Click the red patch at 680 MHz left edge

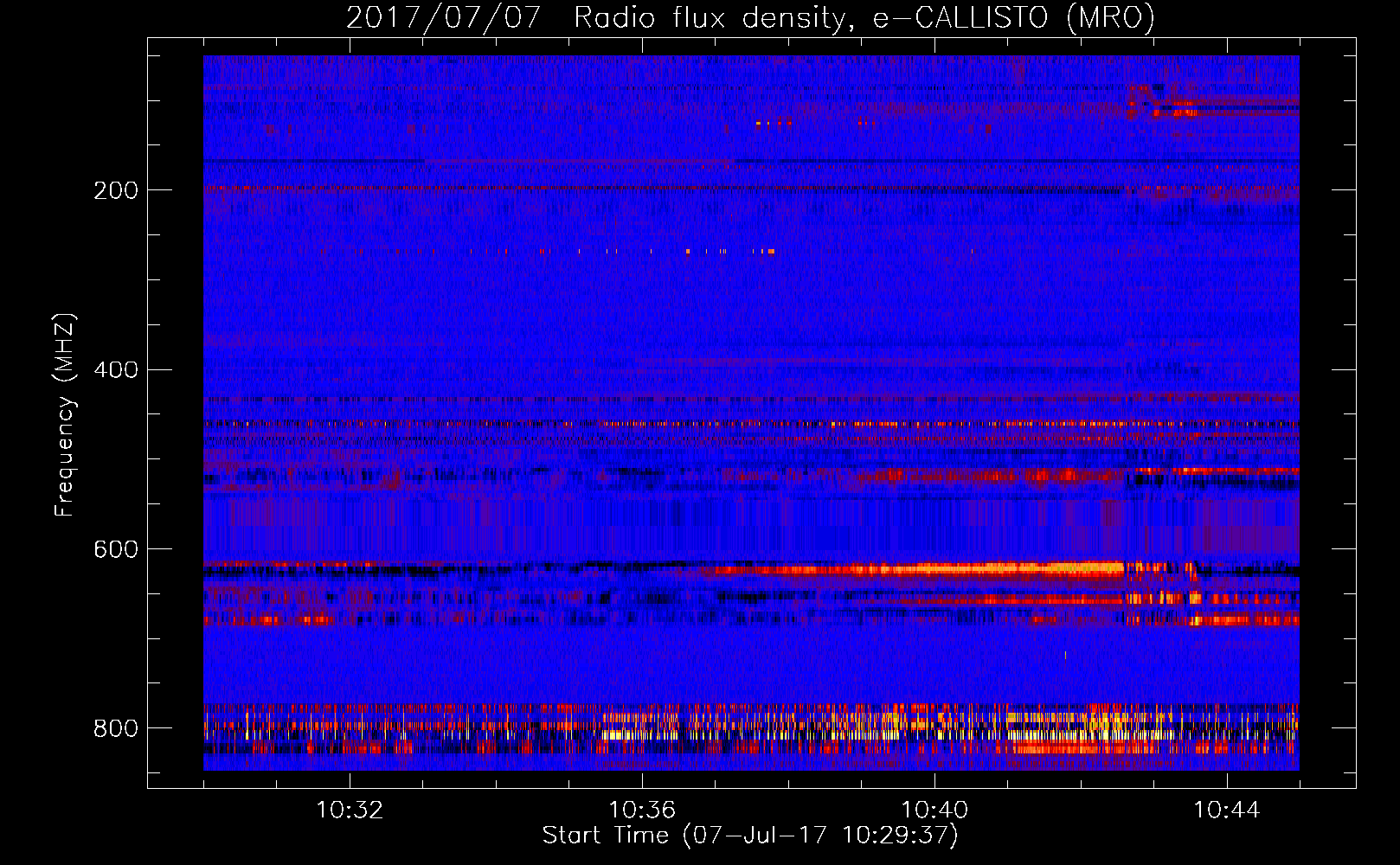point(268,620)
